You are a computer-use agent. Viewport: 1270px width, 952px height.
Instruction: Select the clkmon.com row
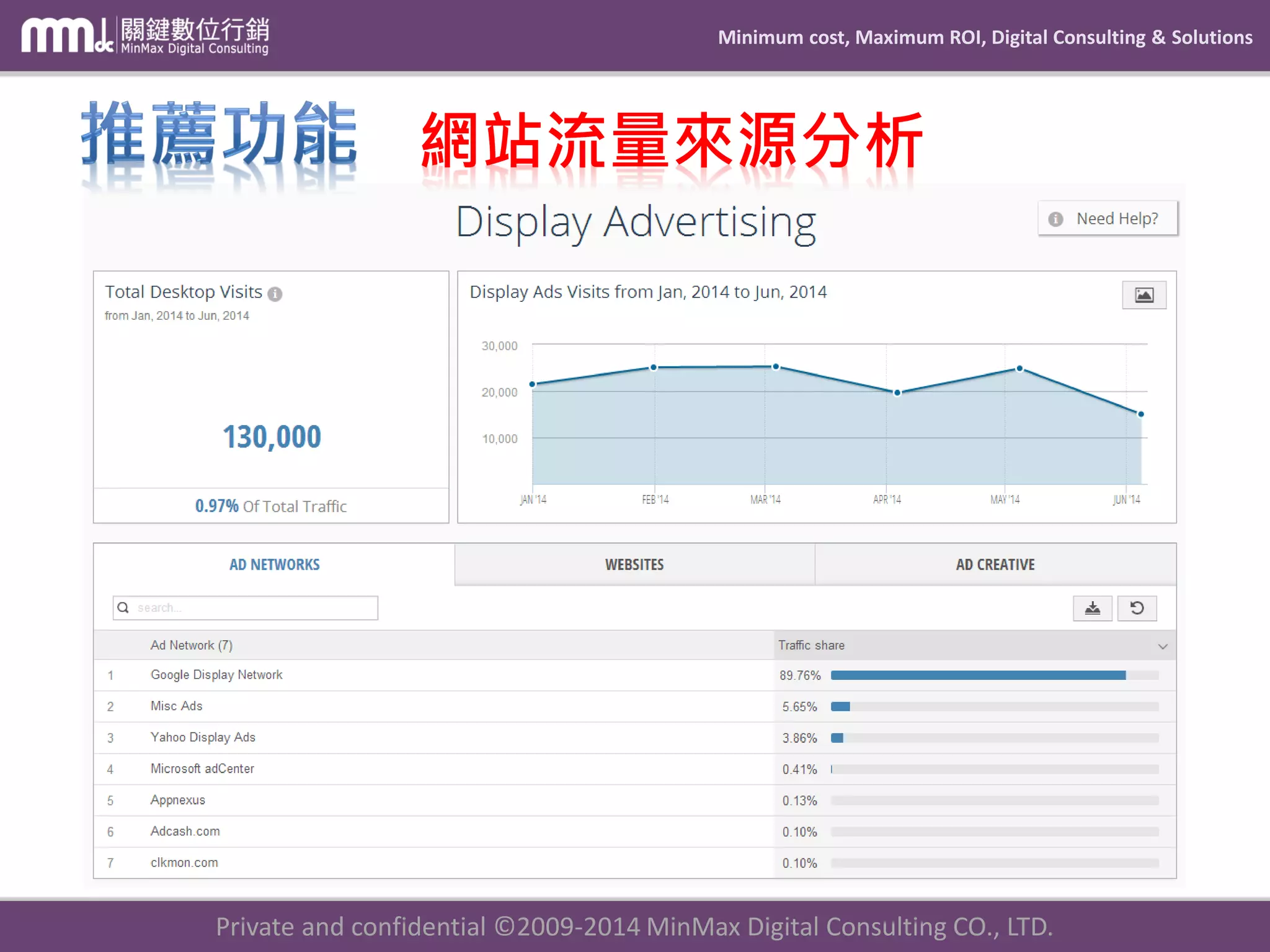coord(635,863)
